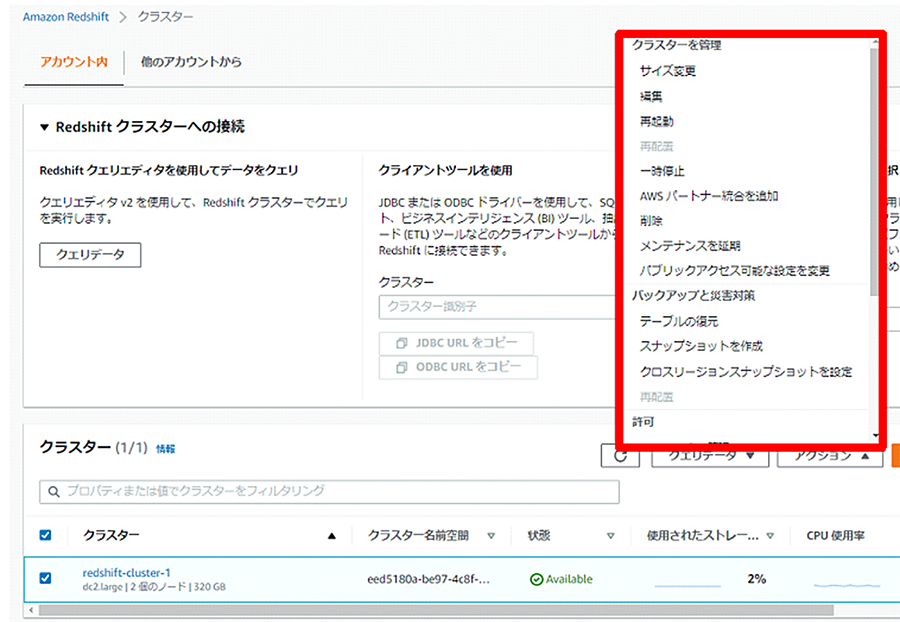
Task: Click the cluster filter search field
Action: click(x=329, y=492)
